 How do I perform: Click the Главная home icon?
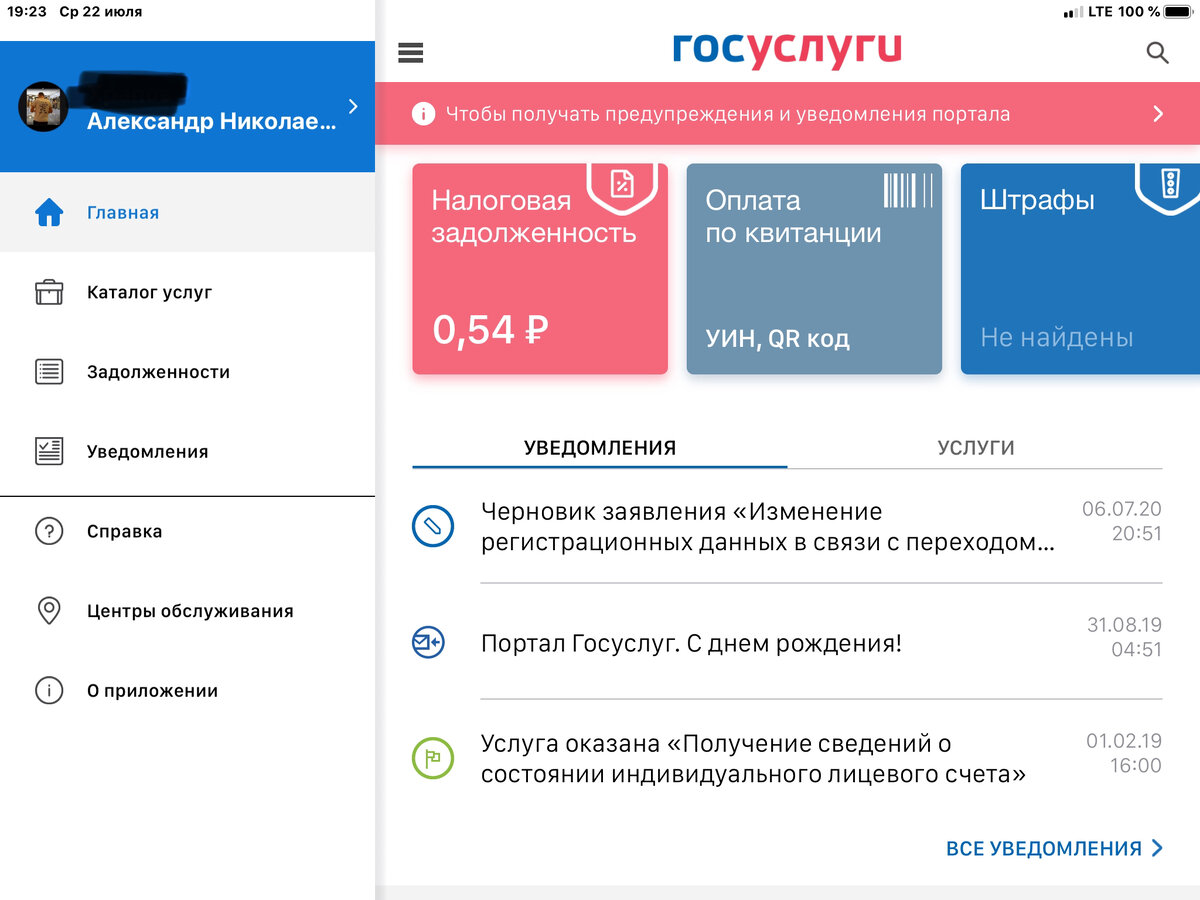49,213
